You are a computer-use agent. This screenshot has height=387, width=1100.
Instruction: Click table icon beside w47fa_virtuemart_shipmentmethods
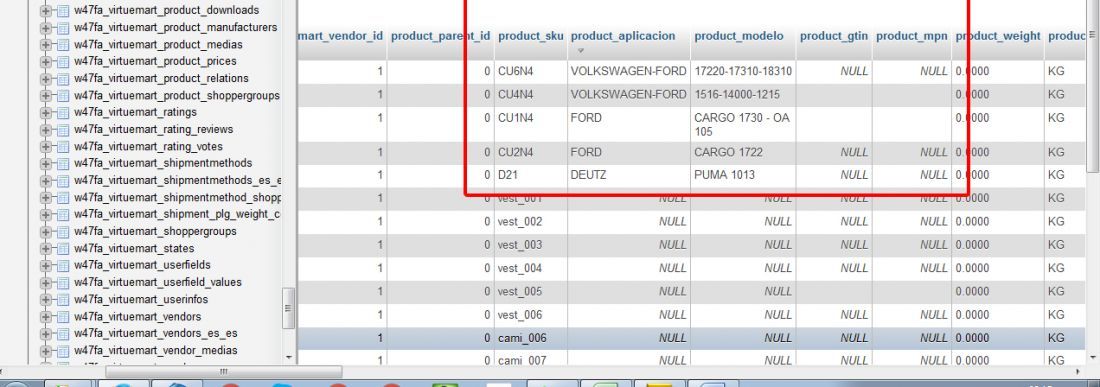[x=62, y=163]
